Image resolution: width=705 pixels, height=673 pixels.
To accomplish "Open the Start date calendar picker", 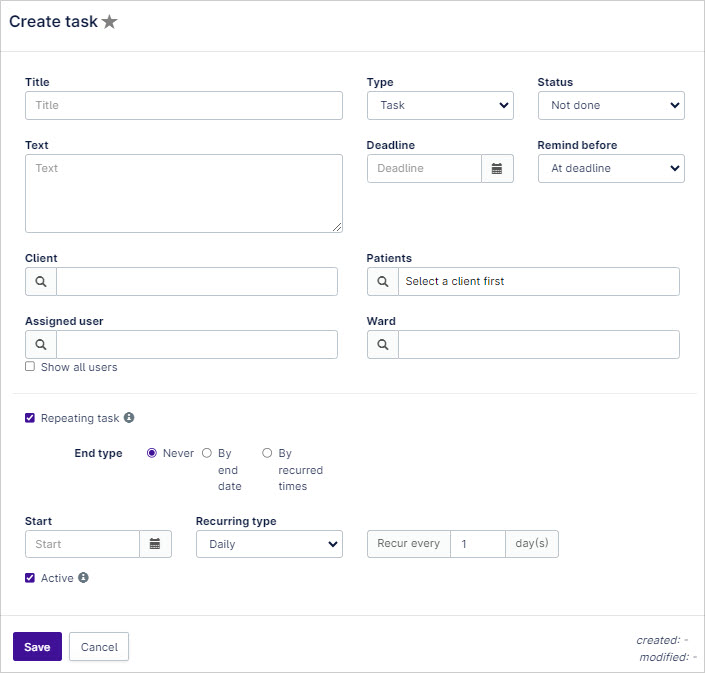I will coord(155,544).
